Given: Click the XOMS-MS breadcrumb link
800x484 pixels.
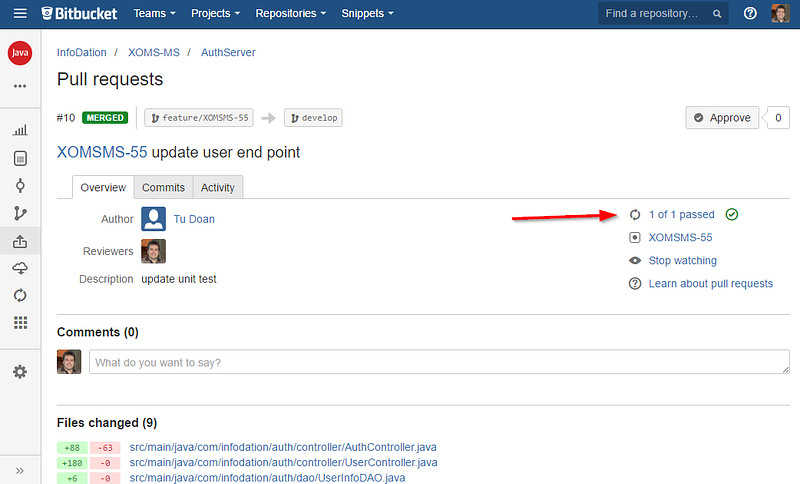Looking at the screenshot, I should click(154, 53).
